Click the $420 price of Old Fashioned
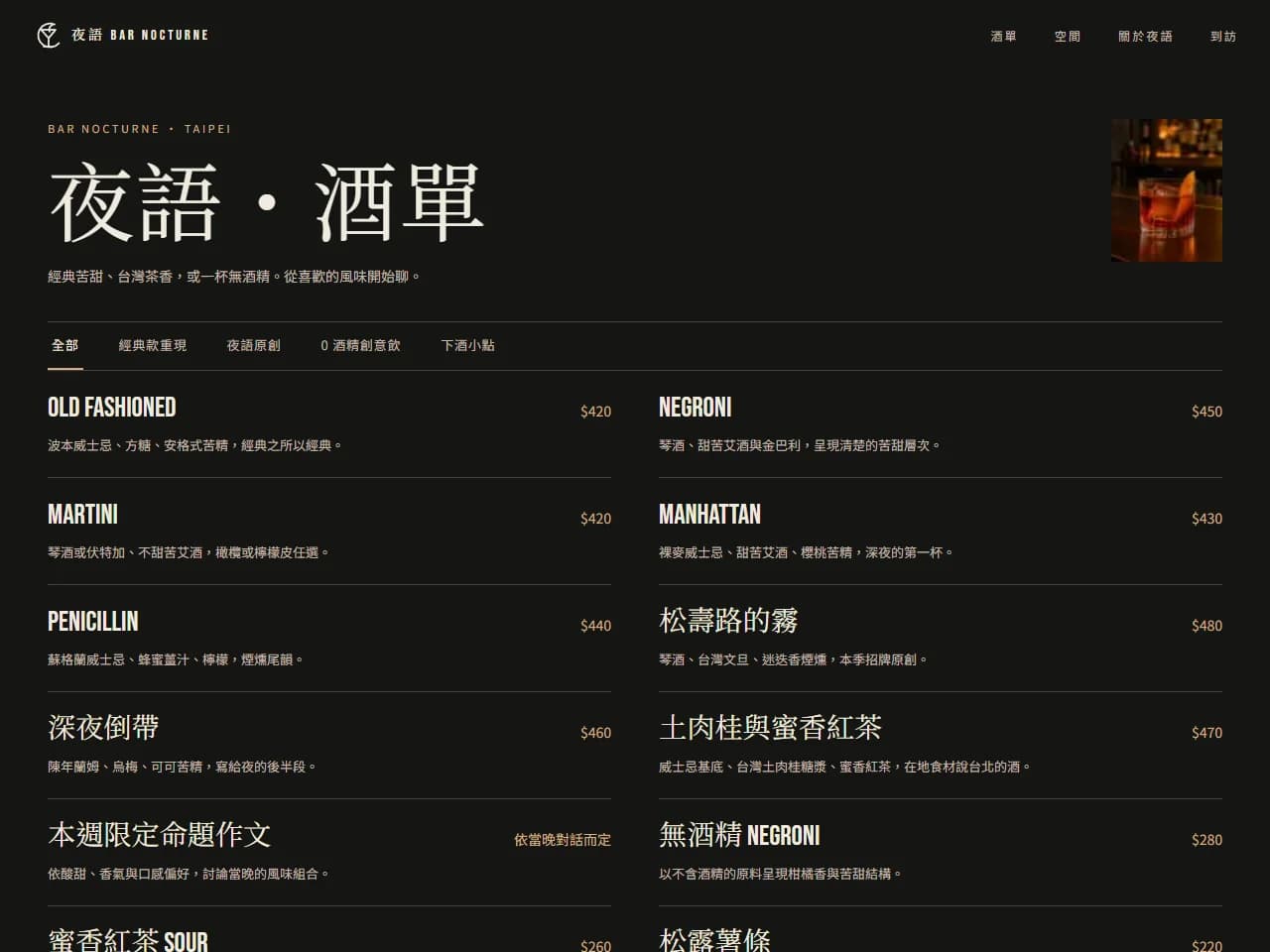The height and width of the screenshot is (952, 1270). coord(595,412)
